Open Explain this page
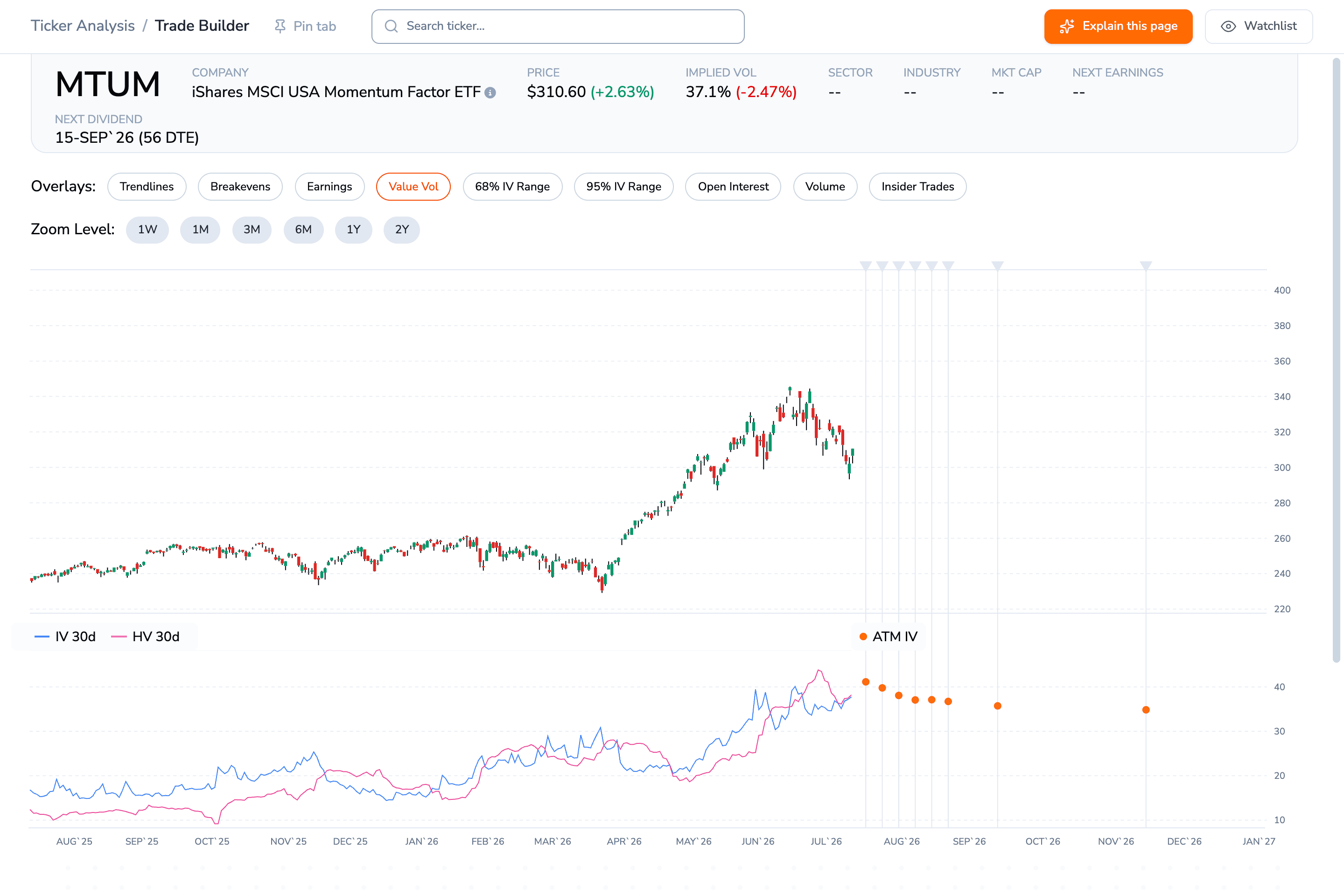The image size is (1344, 896). pos(1118,26)
